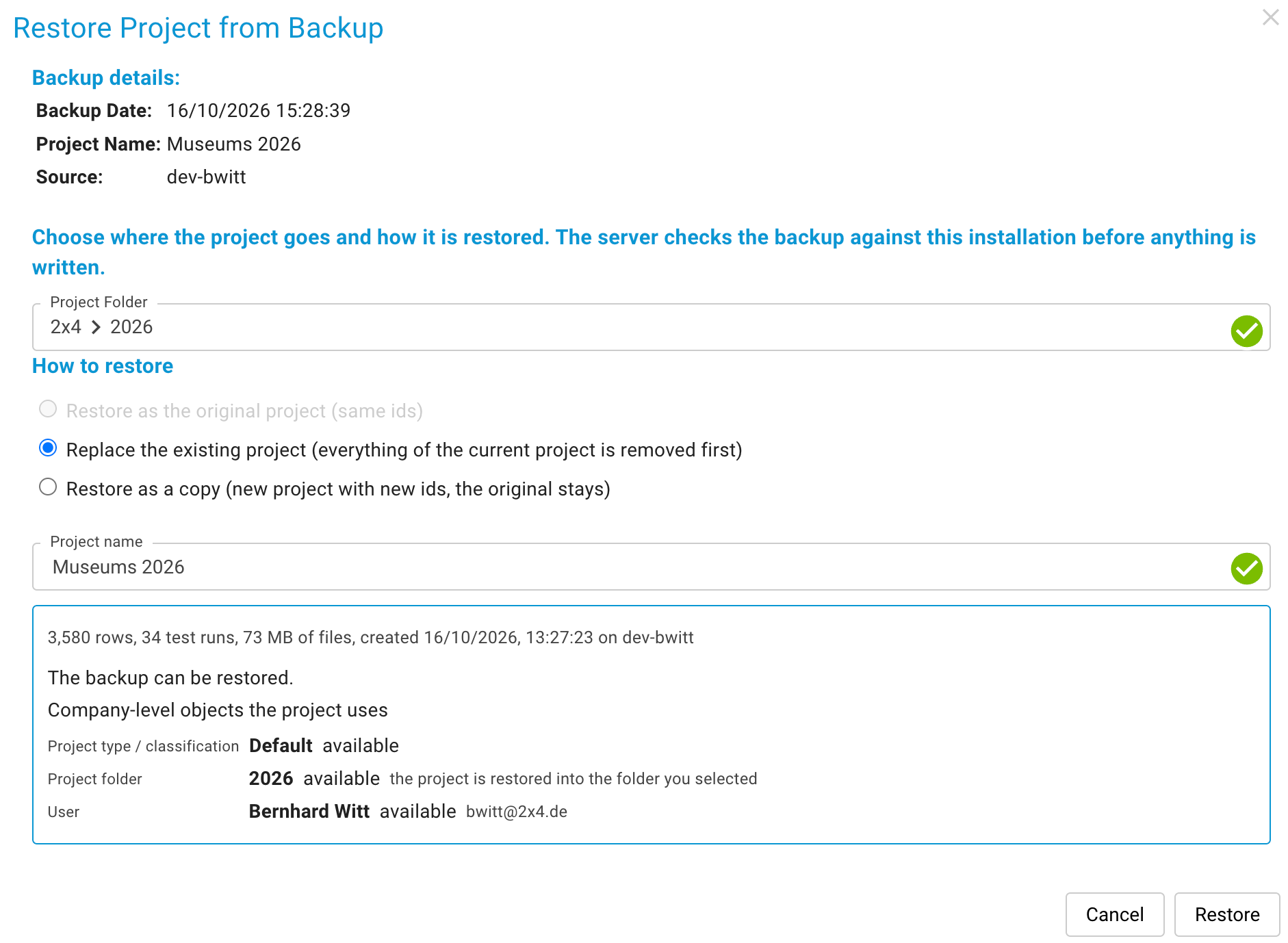The width and height of the screenshot is (1288, 943).
Task: Click the 'Default' project type value
Action: pos(281,746)
